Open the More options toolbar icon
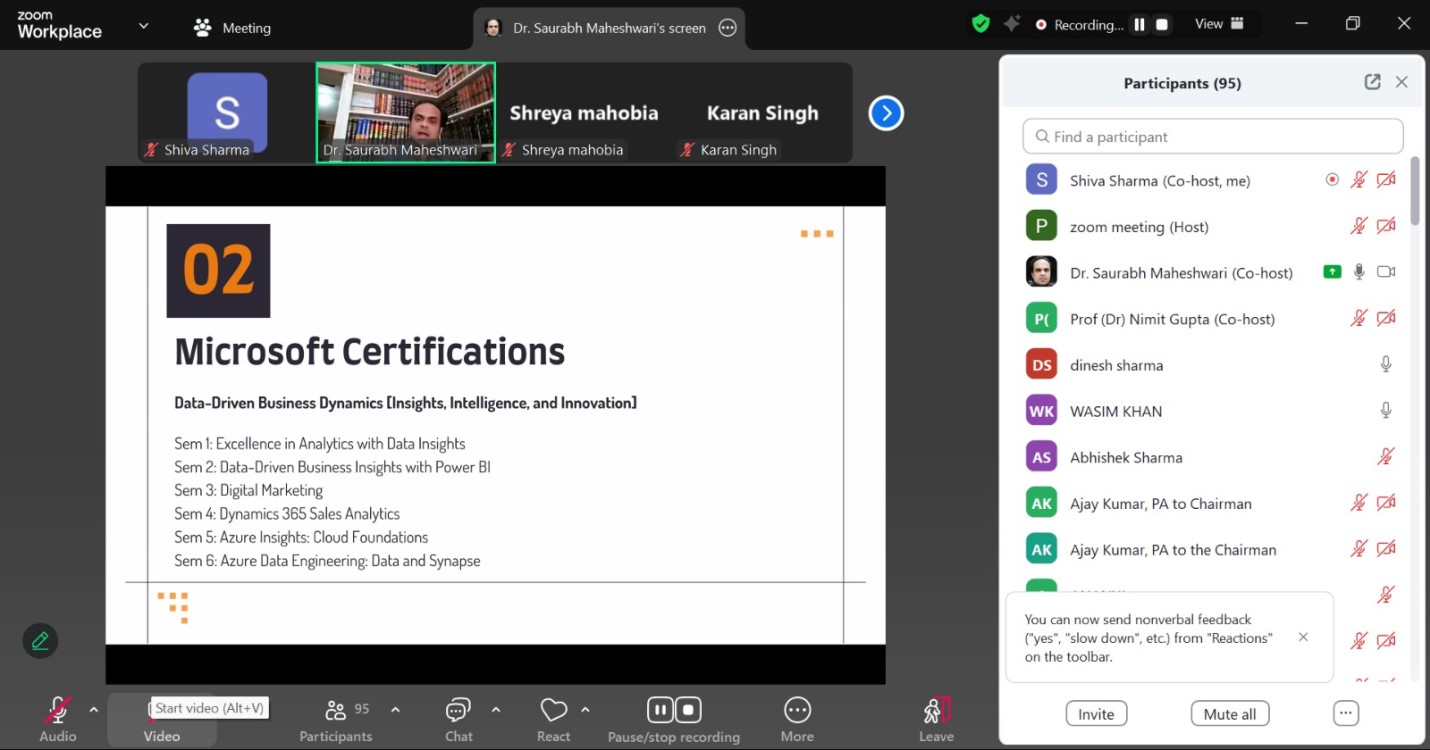This screenshot has height=750, width=1430. (x=797, y=711)
